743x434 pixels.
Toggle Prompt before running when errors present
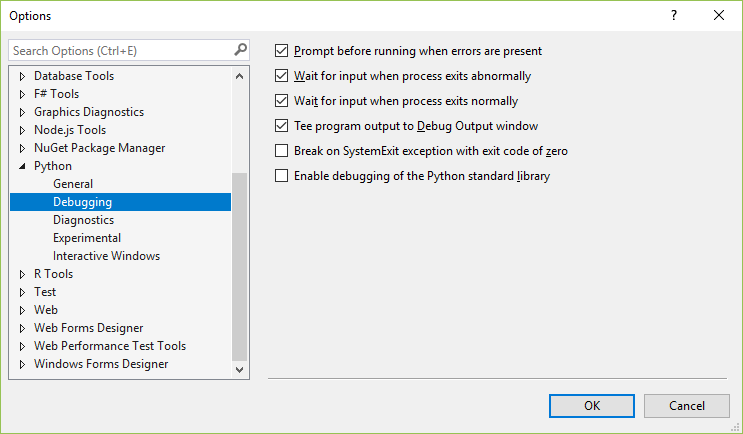point(281,50)
